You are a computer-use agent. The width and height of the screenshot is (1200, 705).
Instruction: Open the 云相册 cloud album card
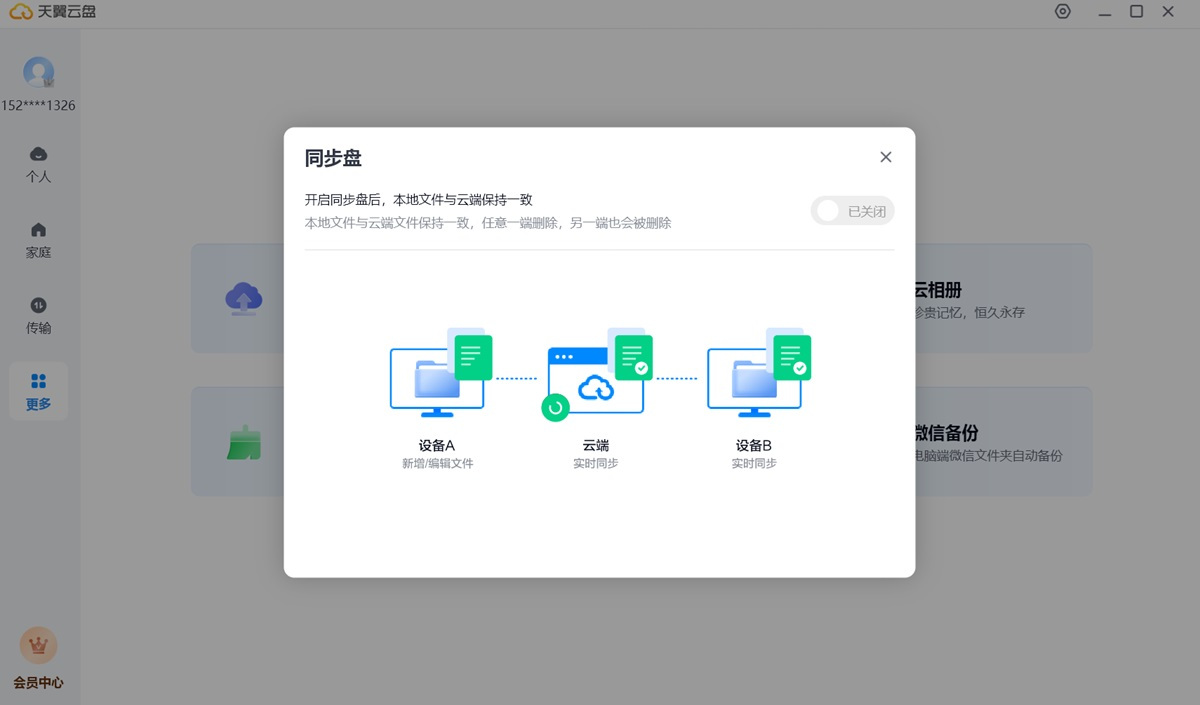pyautogui.click(x=1000, y=298)
